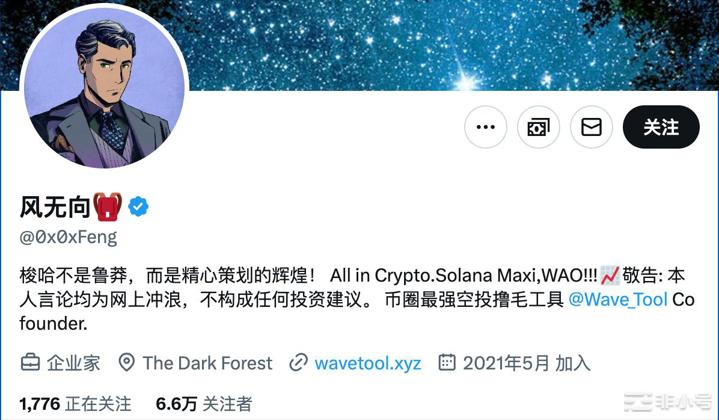
Task: Open direct message envelope icon
Action: (x=592, y=127)
